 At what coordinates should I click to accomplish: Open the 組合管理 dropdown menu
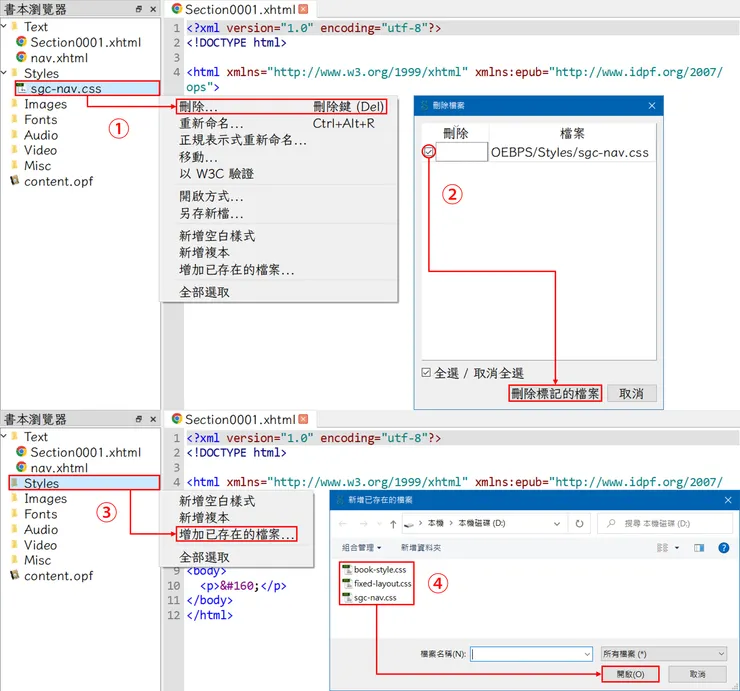point(362,548)
